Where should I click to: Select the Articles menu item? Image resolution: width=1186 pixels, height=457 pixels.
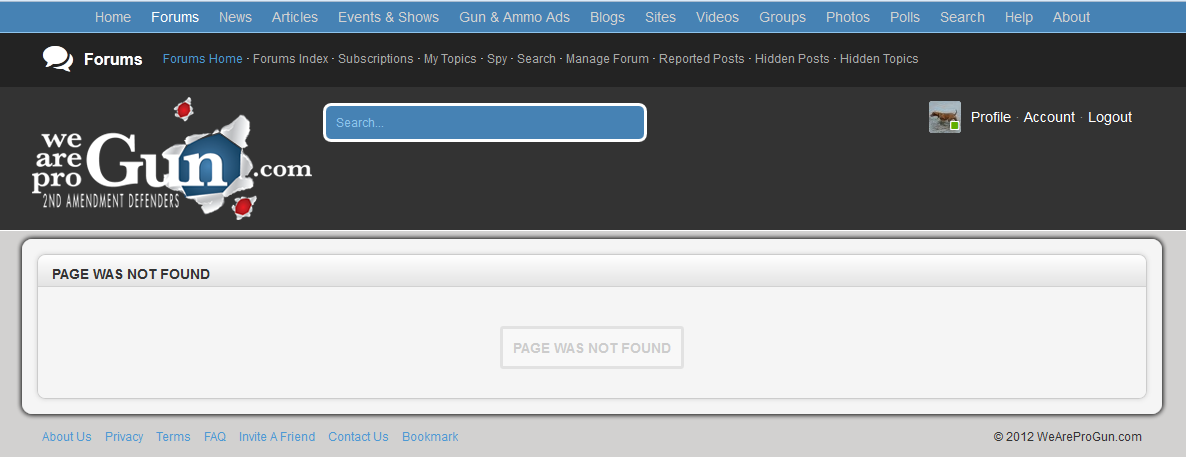(x=294, y=17)
